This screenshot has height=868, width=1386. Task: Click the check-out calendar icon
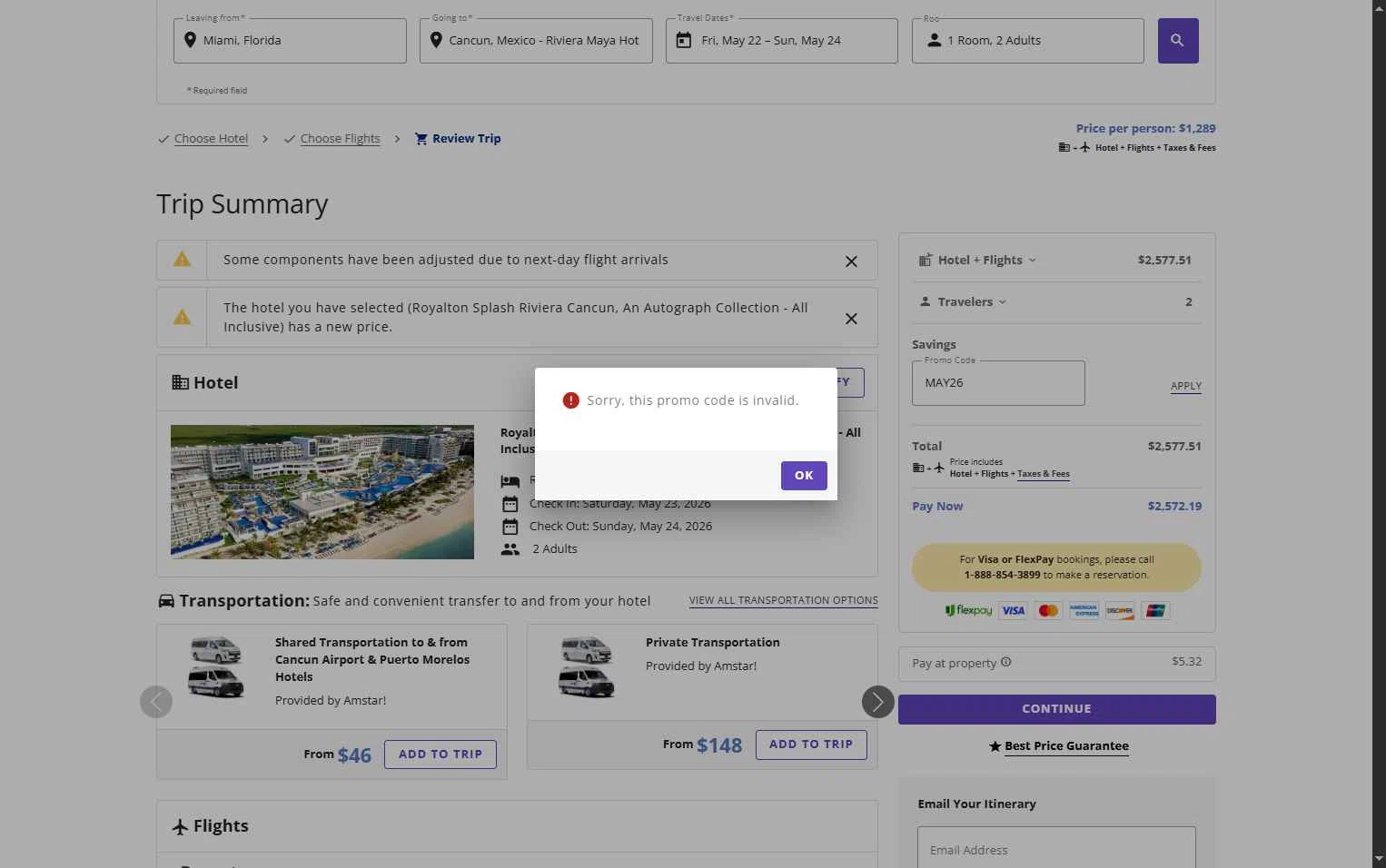point(510,527)
